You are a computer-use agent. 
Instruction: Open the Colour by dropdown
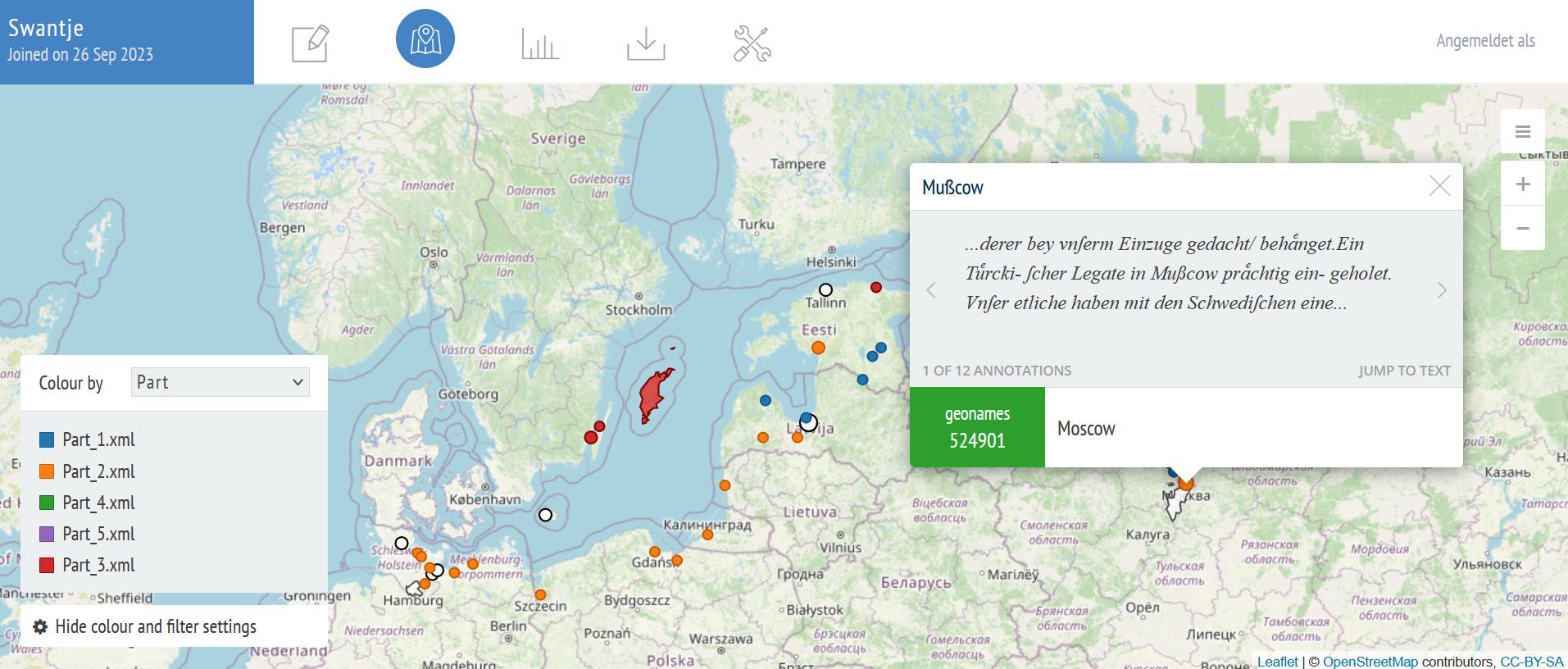(x=220, y=382)
